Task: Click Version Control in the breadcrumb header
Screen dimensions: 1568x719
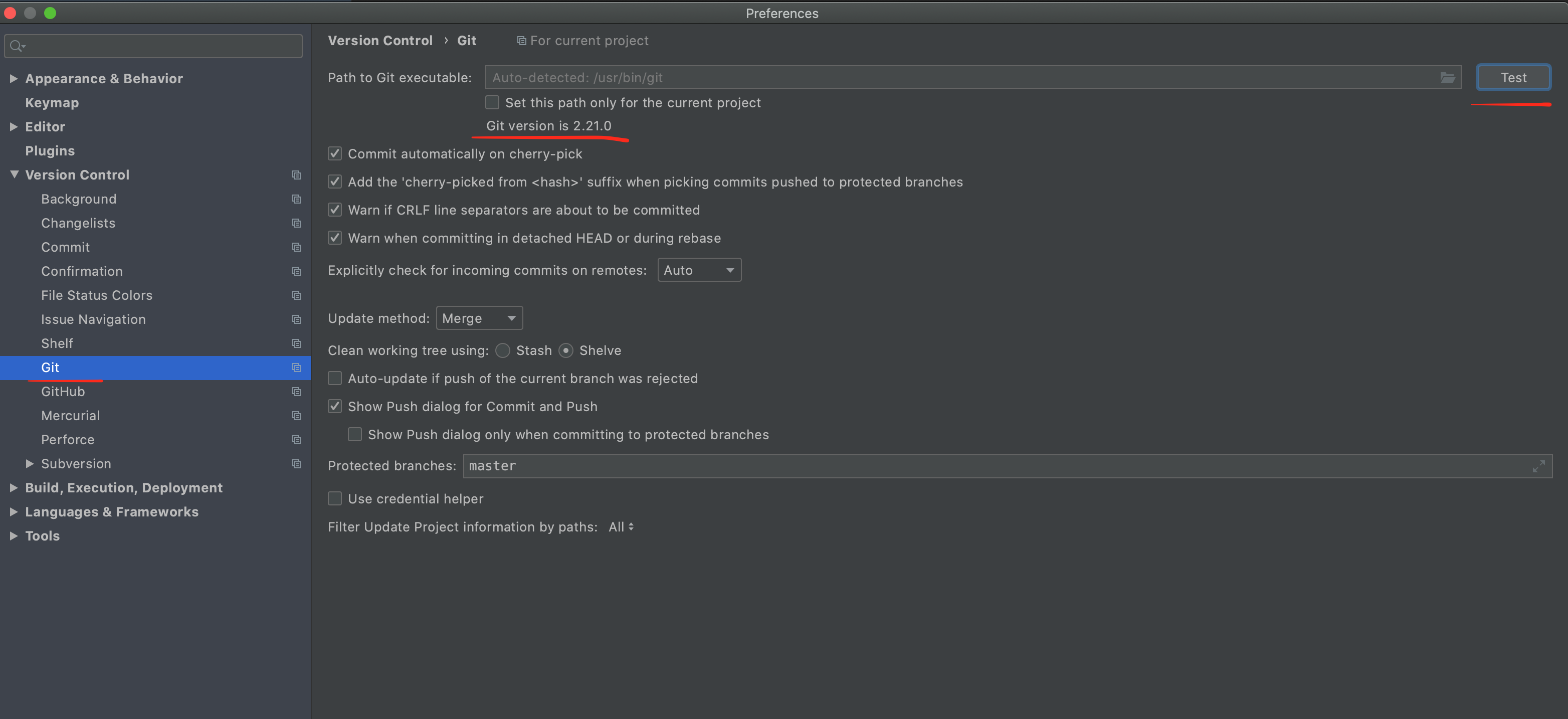Action: 380,41
